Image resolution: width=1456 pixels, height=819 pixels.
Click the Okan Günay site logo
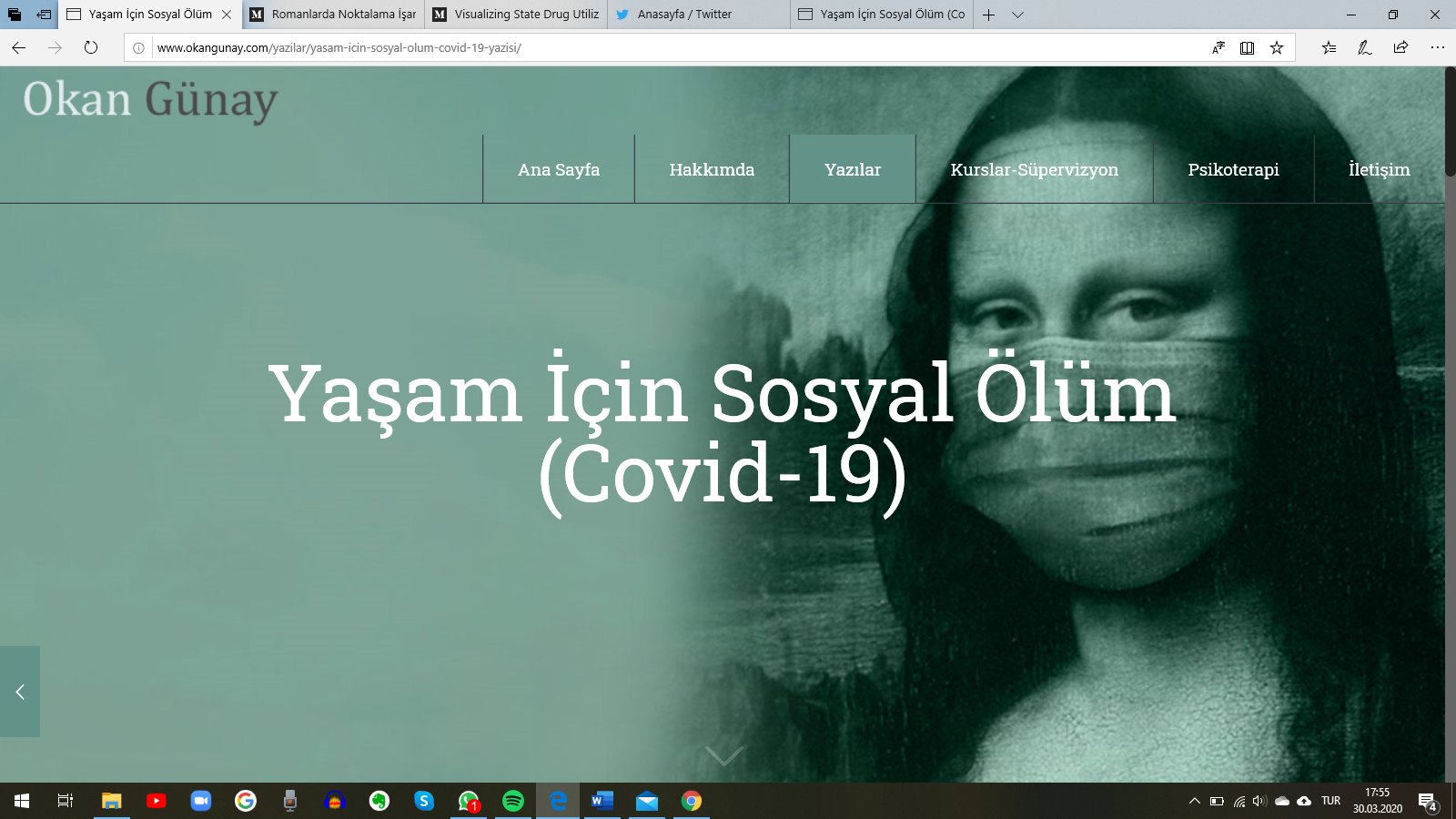150,99
